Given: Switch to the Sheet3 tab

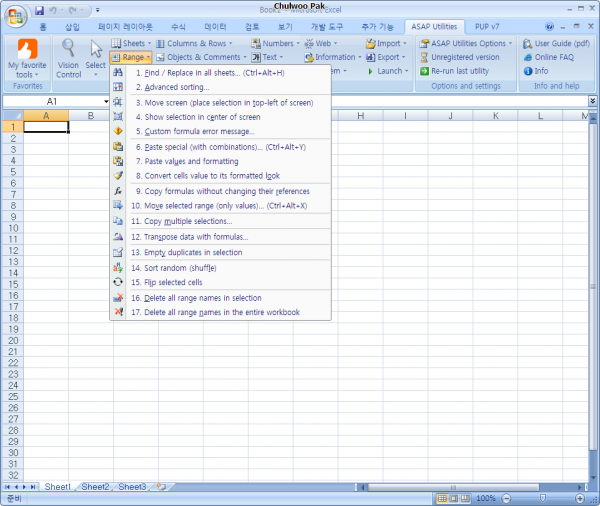Looking at the screenshot, I should click(x=132, y=487).
